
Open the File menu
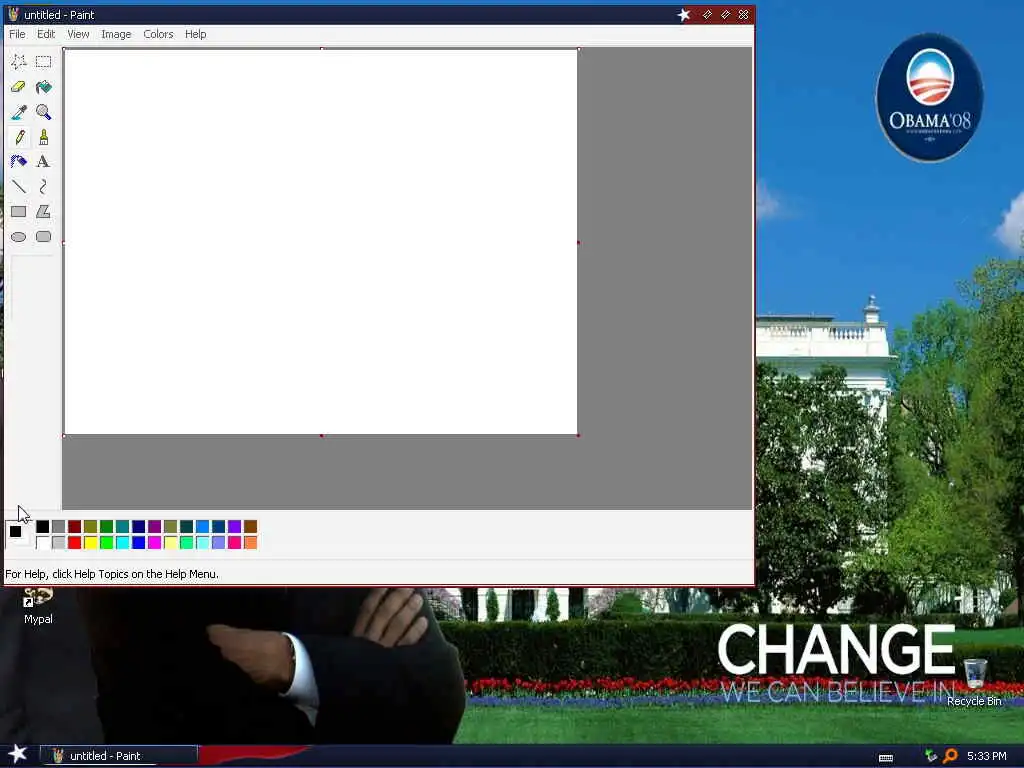tap(17, 34)
